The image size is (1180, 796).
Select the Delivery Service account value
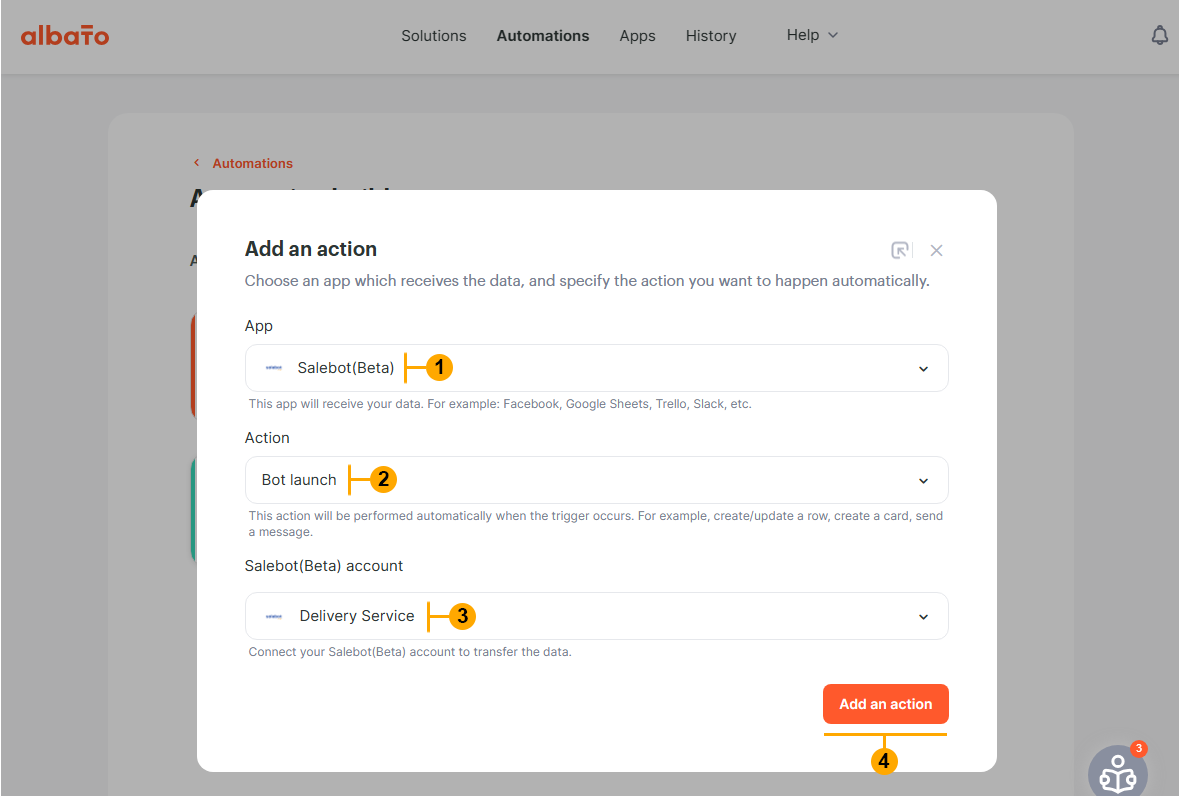tap(357, 616)
